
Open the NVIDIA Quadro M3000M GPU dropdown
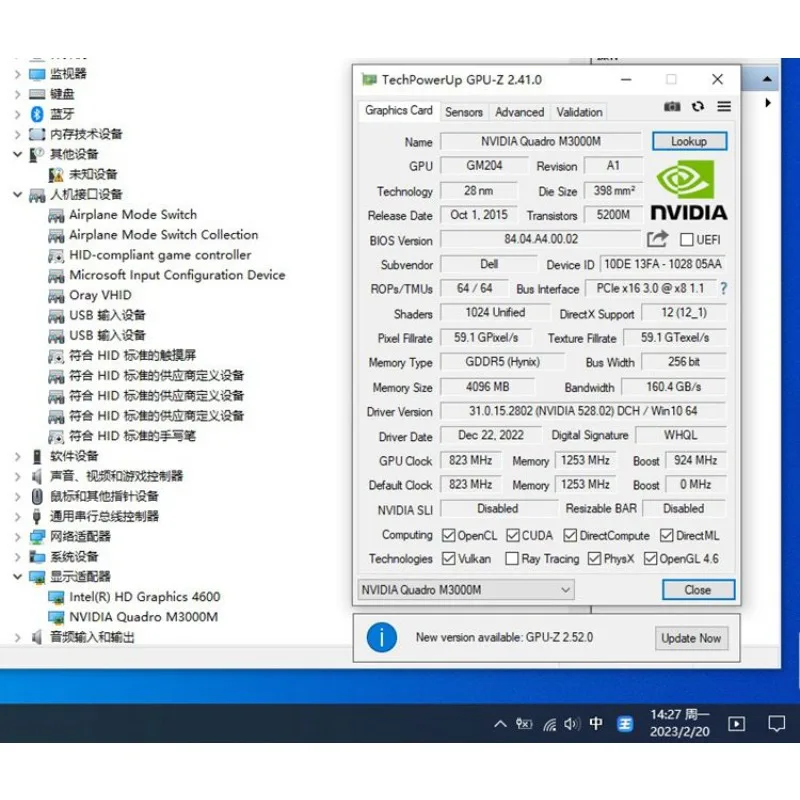pos(466,590)
